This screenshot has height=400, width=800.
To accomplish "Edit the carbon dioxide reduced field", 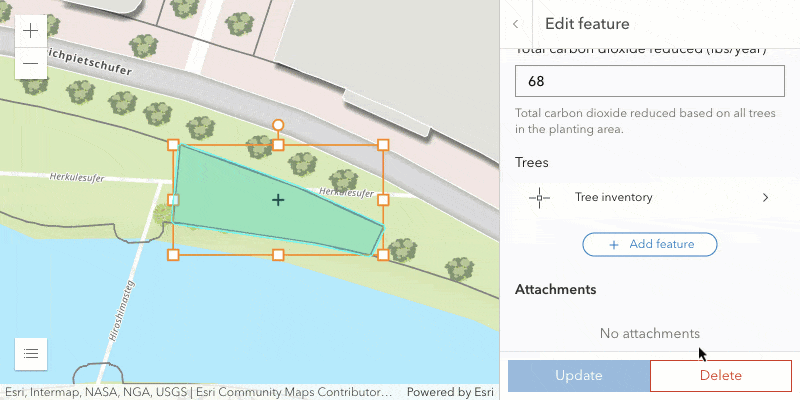I will 649,80.
